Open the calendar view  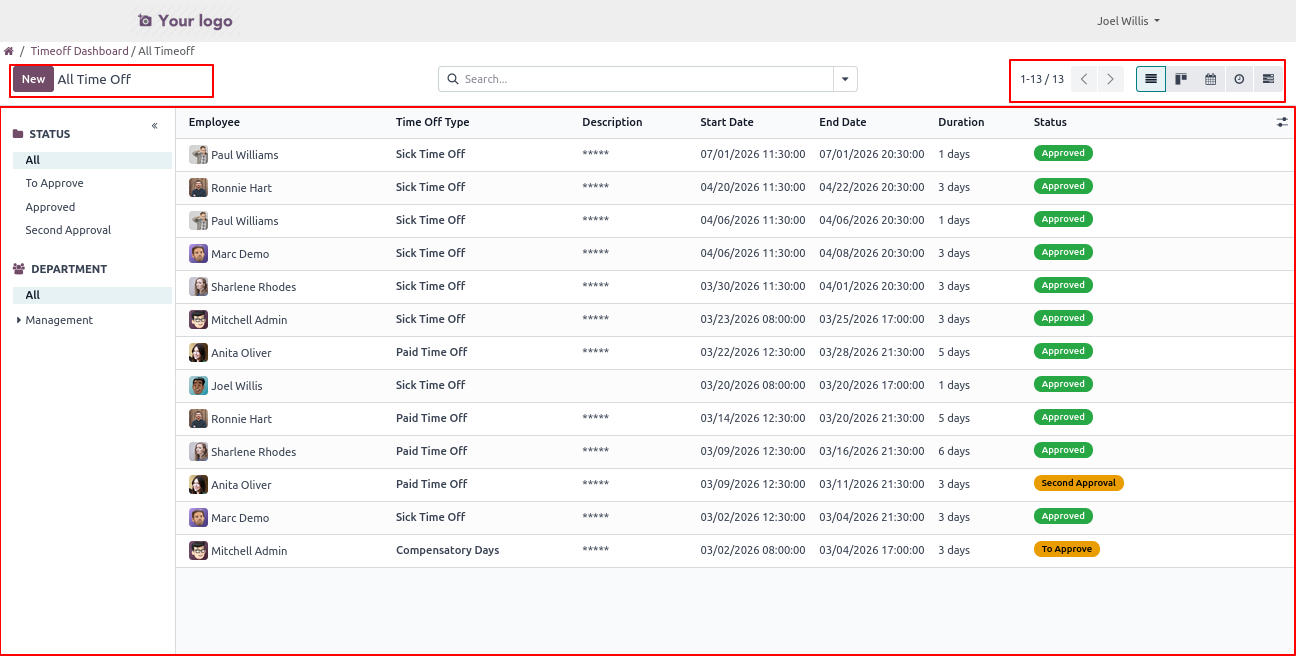point(1210,79)
